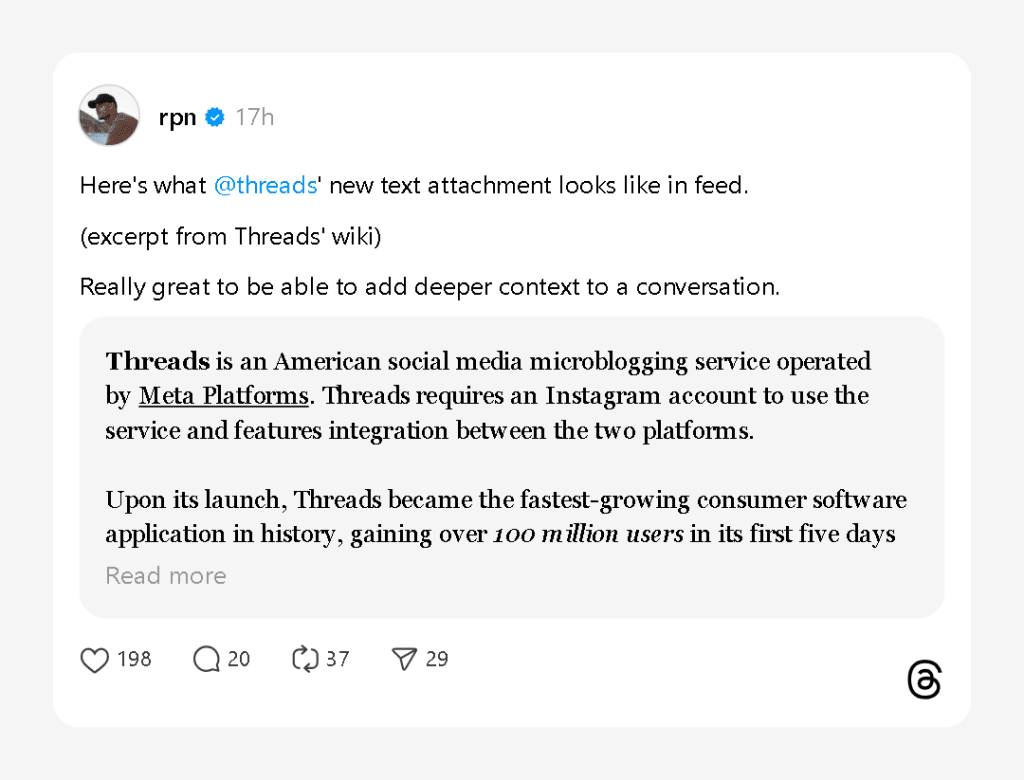This screenshot has height=780, width=1024.
Task: Like the post with the heart icon
Action: click(x=94, y=660)
